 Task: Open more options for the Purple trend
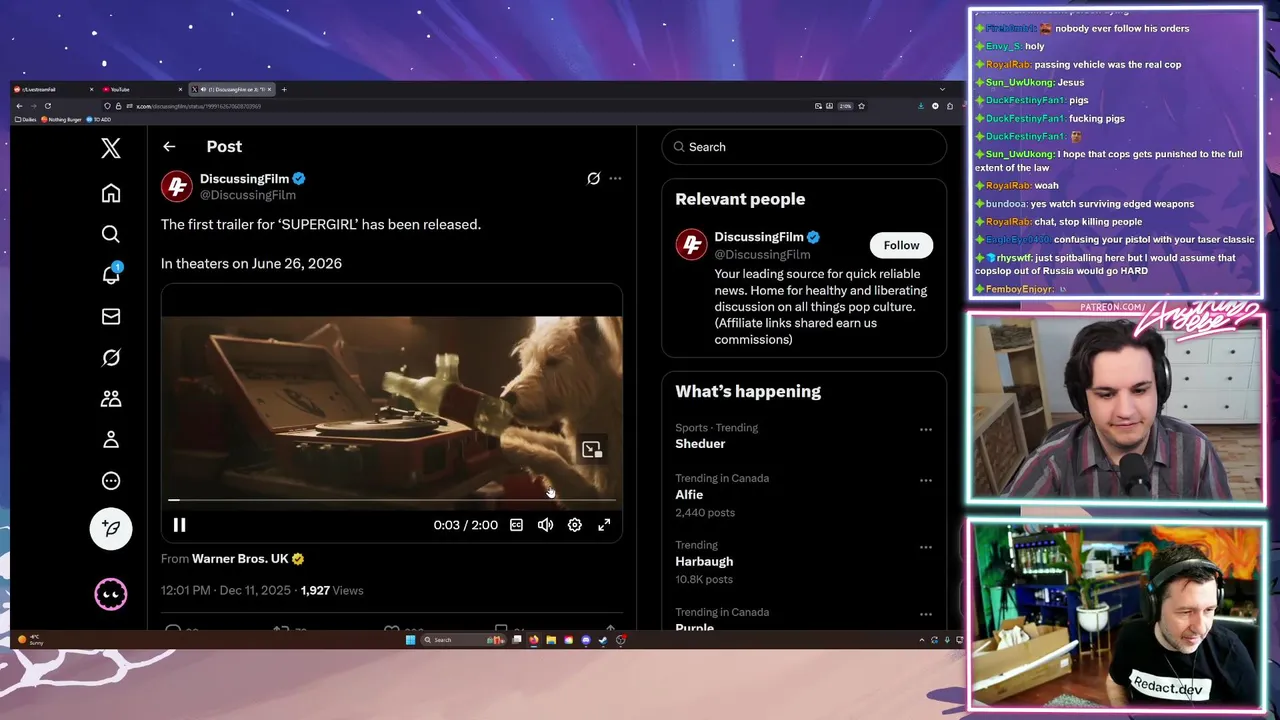(926, 614)
